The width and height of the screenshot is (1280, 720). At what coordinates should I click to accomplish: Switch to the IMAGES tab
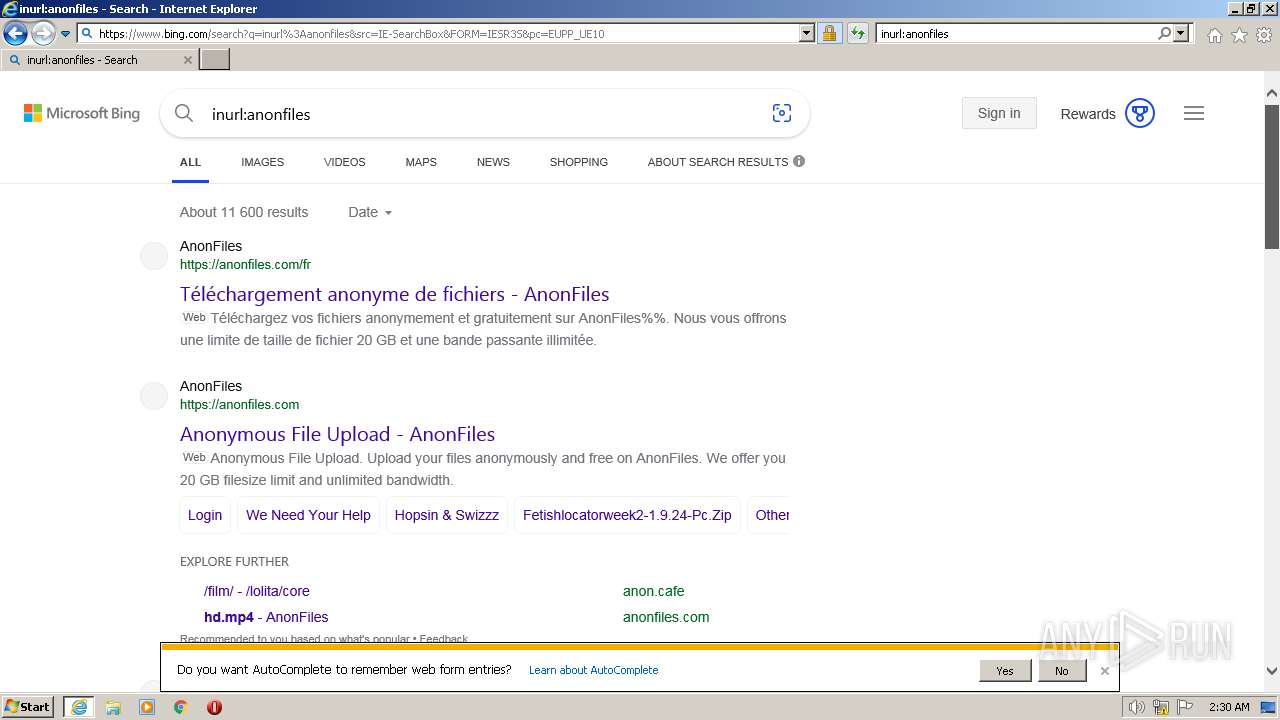(262, 162)
